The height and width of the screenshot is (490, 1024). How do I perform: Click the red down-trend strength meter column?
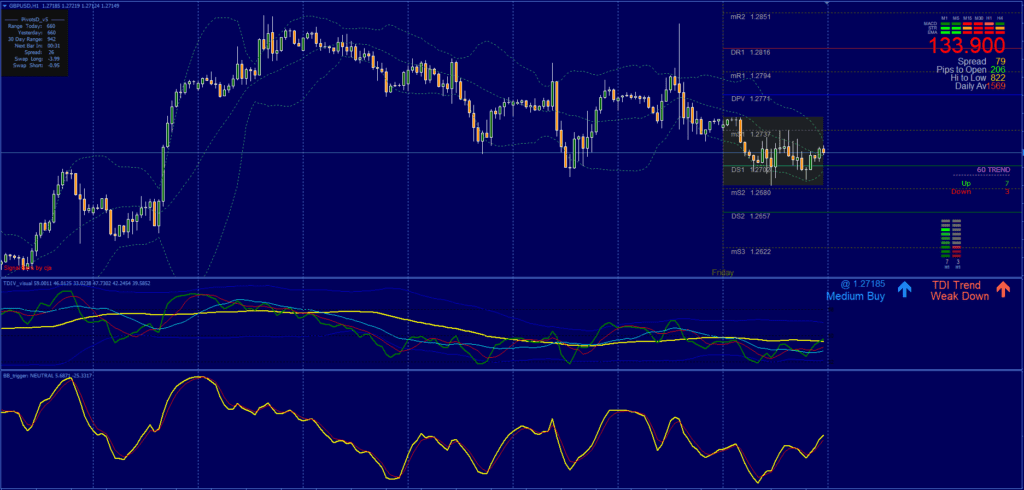click(x=957, y=239)
